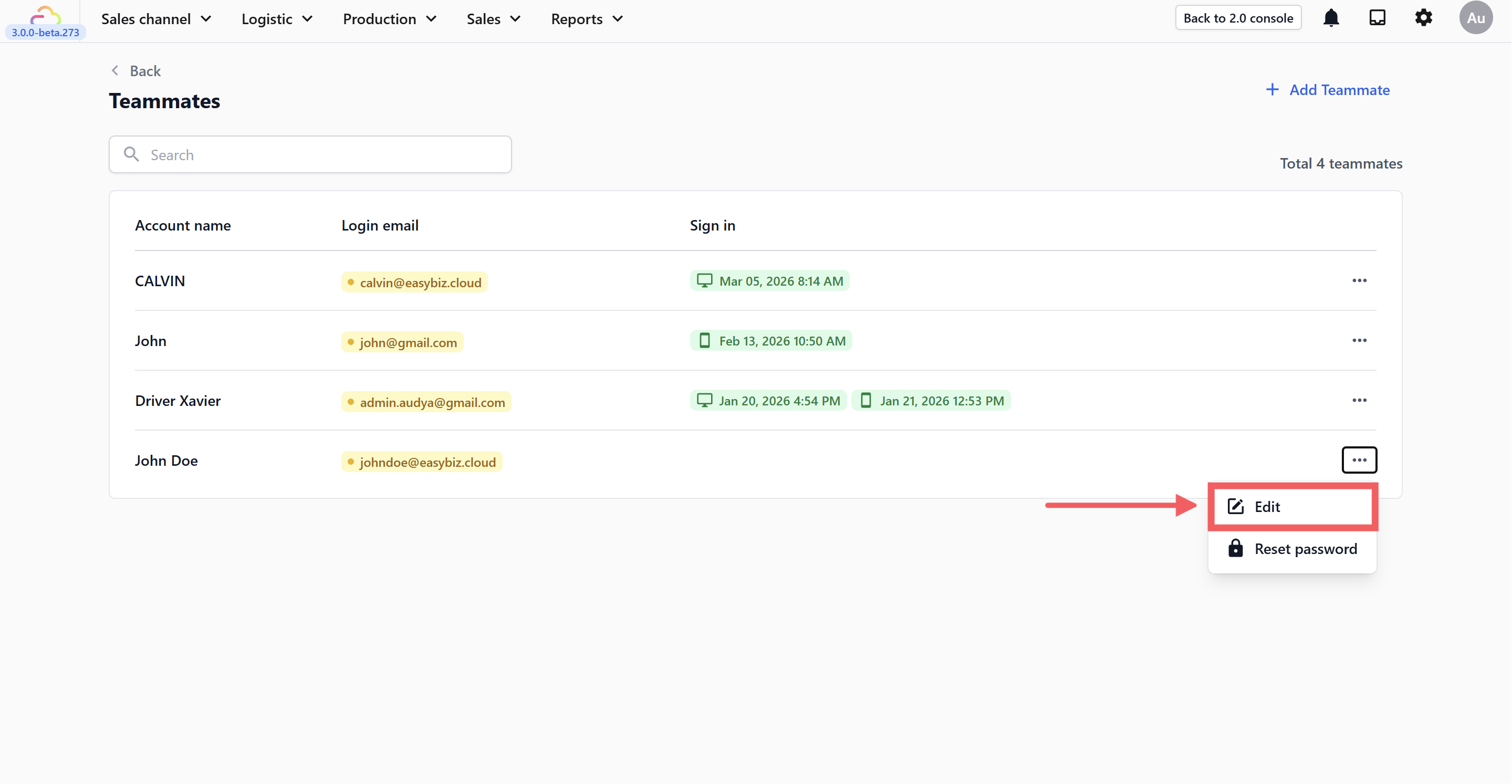This screenshot has height=784, width=1512.
Task: Click Back to 2.0 console button
Action: point(1238,18)
